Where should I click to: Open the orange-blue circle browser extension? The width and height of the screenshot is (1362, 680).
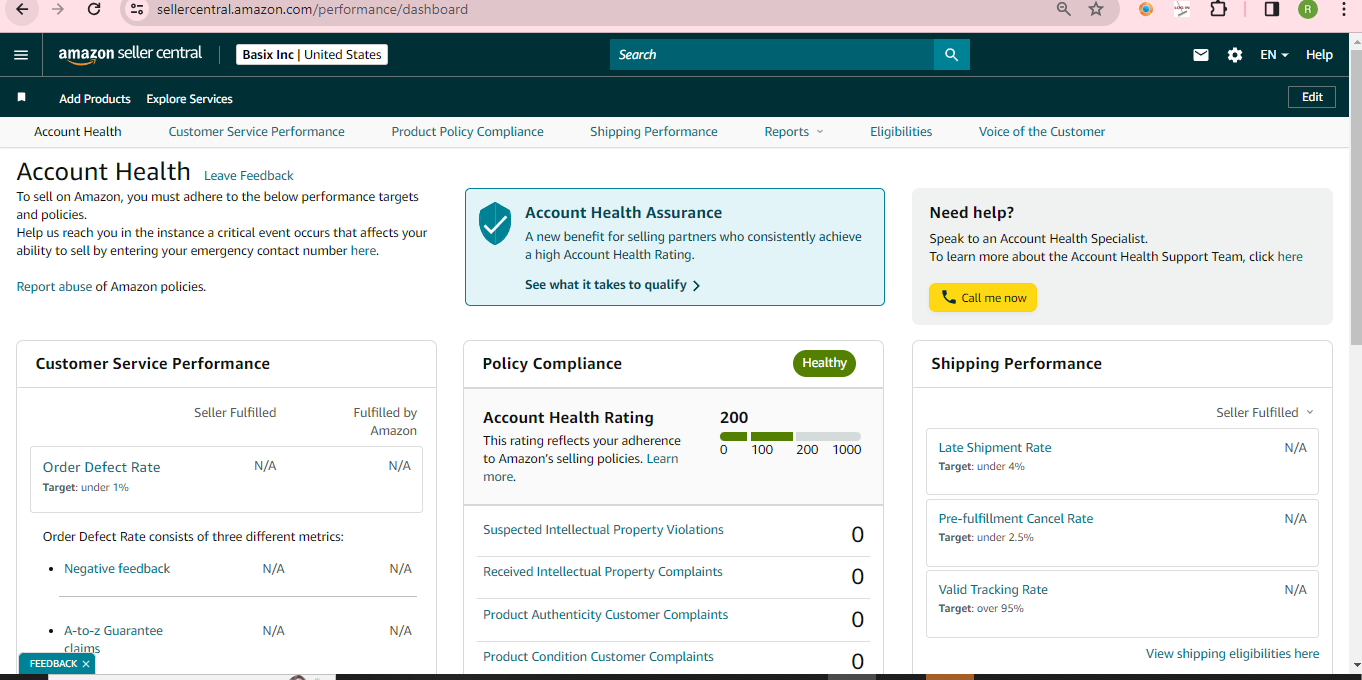click(1146, 9)
